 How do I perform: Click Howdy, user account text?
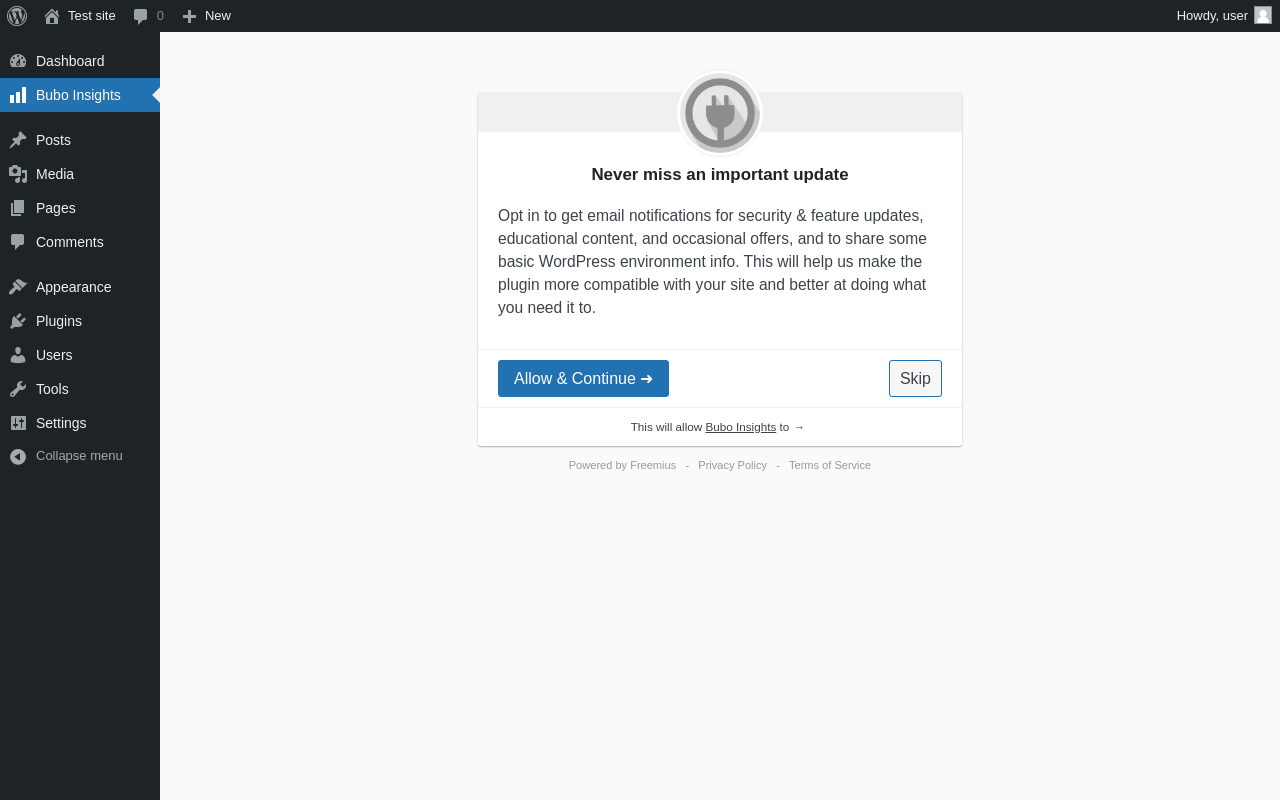(1212, 16)
